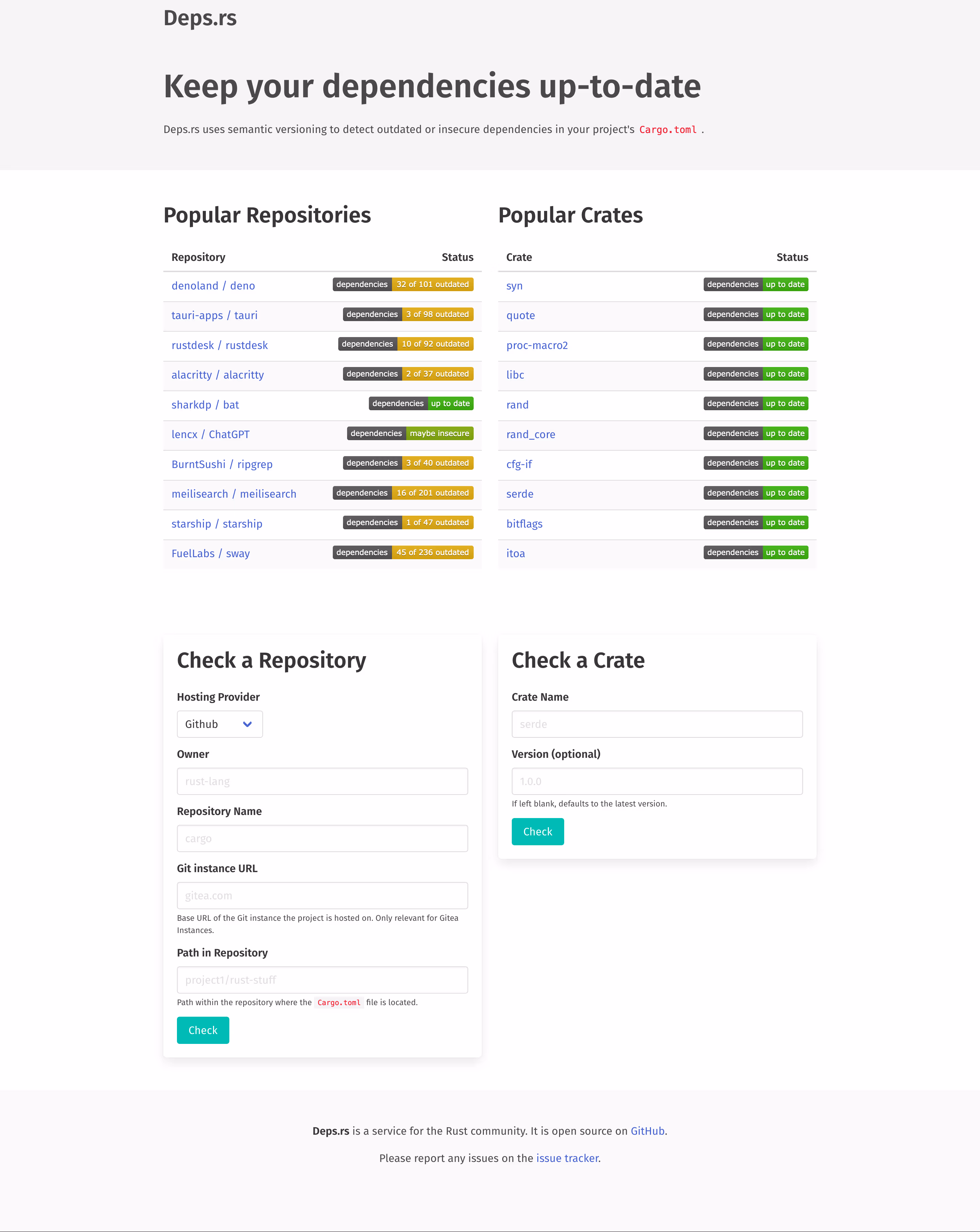Open the issue tracker footer link
This screenshot has height=1232, width=980.
point(567,1158)
